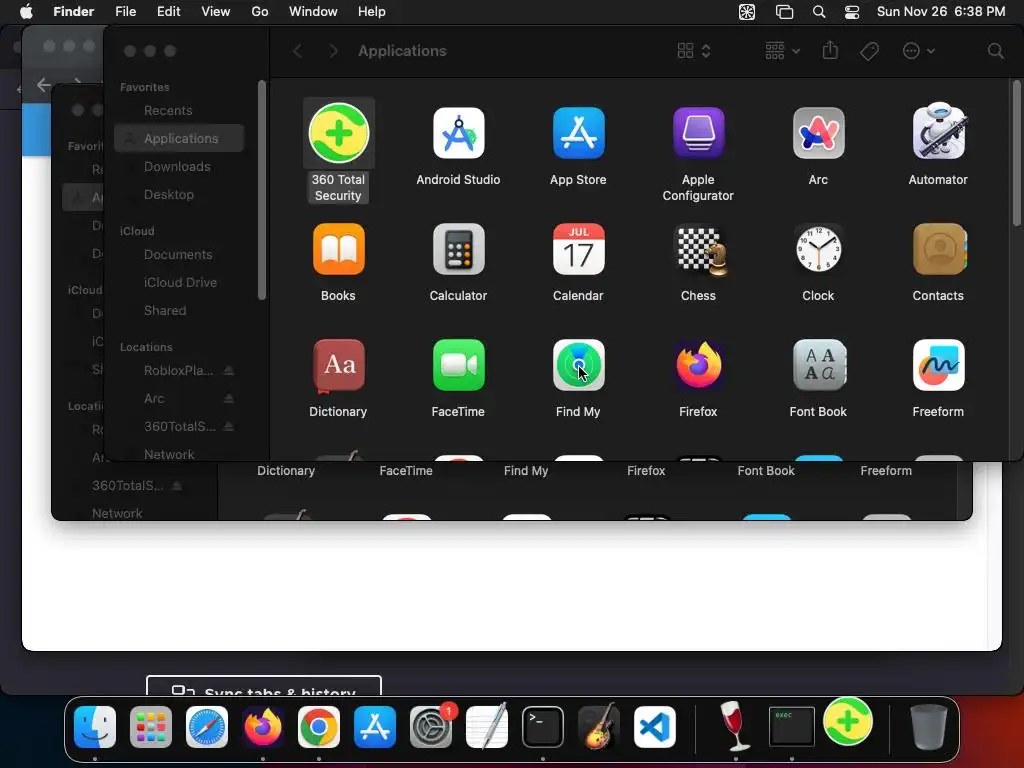The height and width of the screenshot is (768, 1024).
Task: Select the Contacts app icon
Action: tap(938, 249)
